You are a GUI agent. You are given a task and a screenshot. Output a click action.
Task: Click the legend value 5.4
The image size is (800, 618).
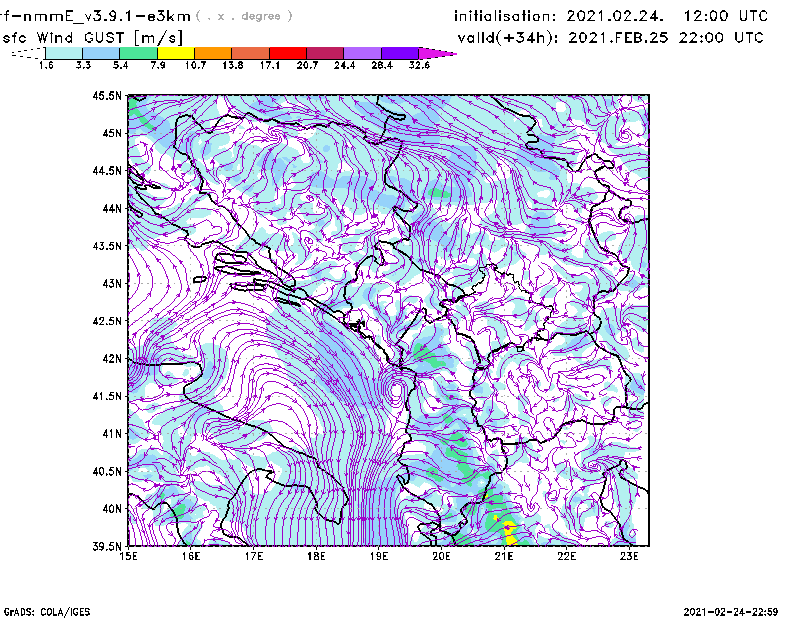(120, 65)
